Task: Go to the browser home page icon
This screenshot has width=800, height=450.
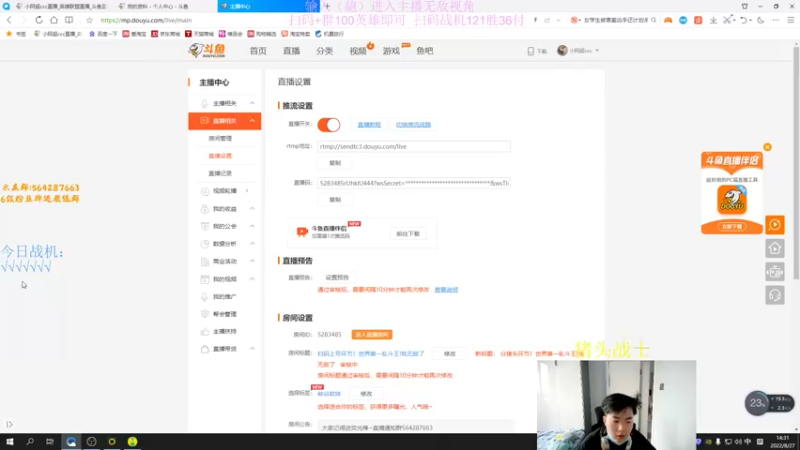Action: coord(54,20)
